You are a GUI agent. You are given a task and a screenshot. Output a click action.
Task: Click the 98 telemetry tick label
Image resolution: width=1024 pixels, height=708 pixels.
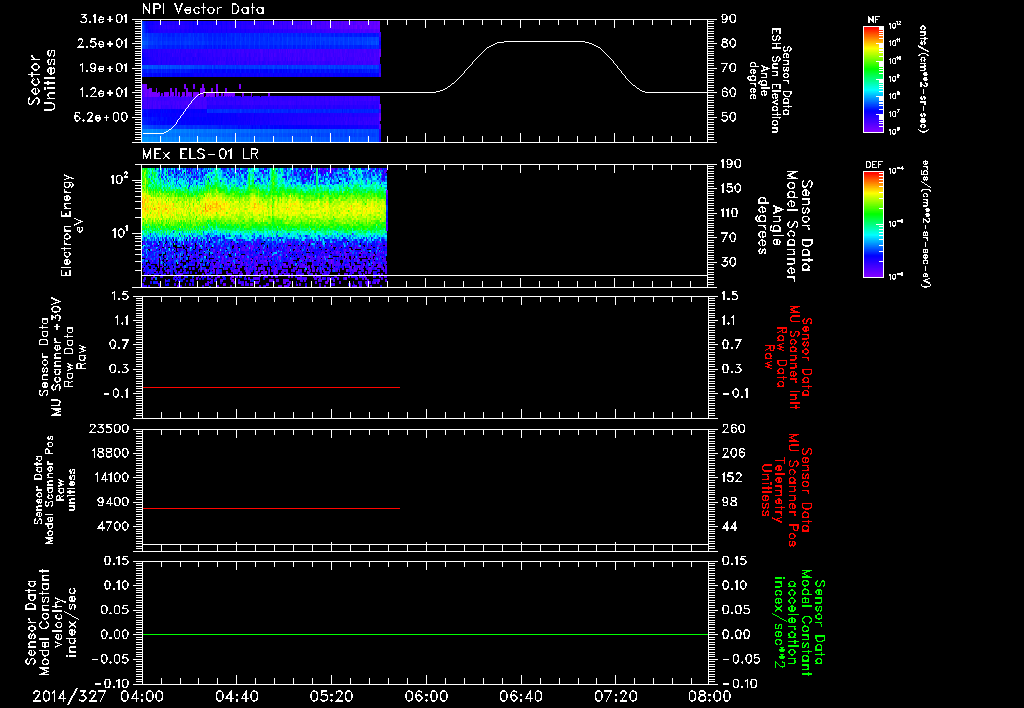click(x=728, y=502)
